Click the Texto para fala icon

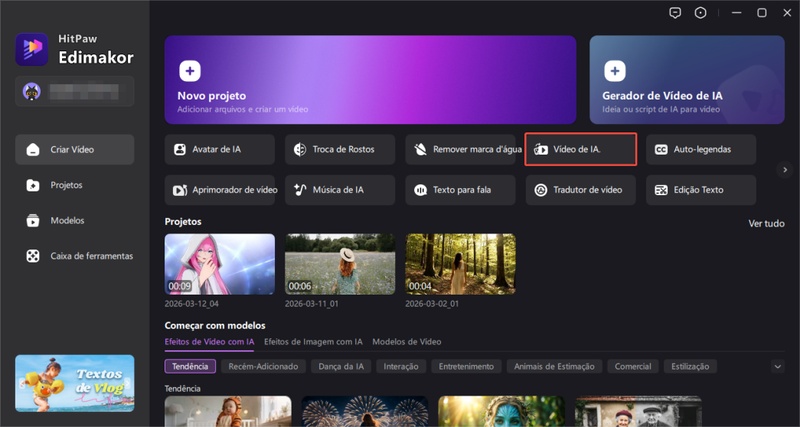coord(420,190)
